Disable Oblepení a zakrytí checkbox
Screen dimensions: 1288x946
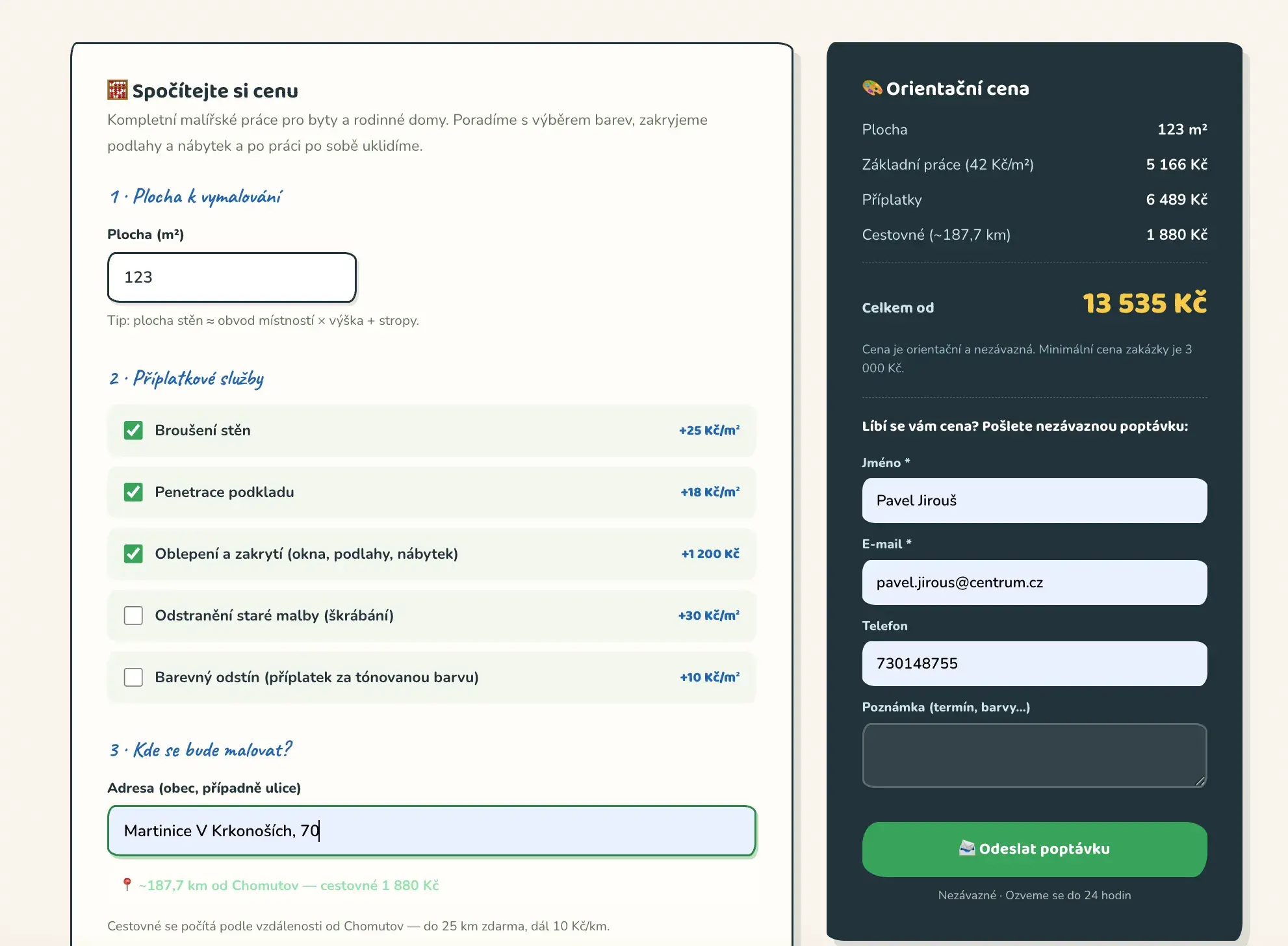click(133, 554)
